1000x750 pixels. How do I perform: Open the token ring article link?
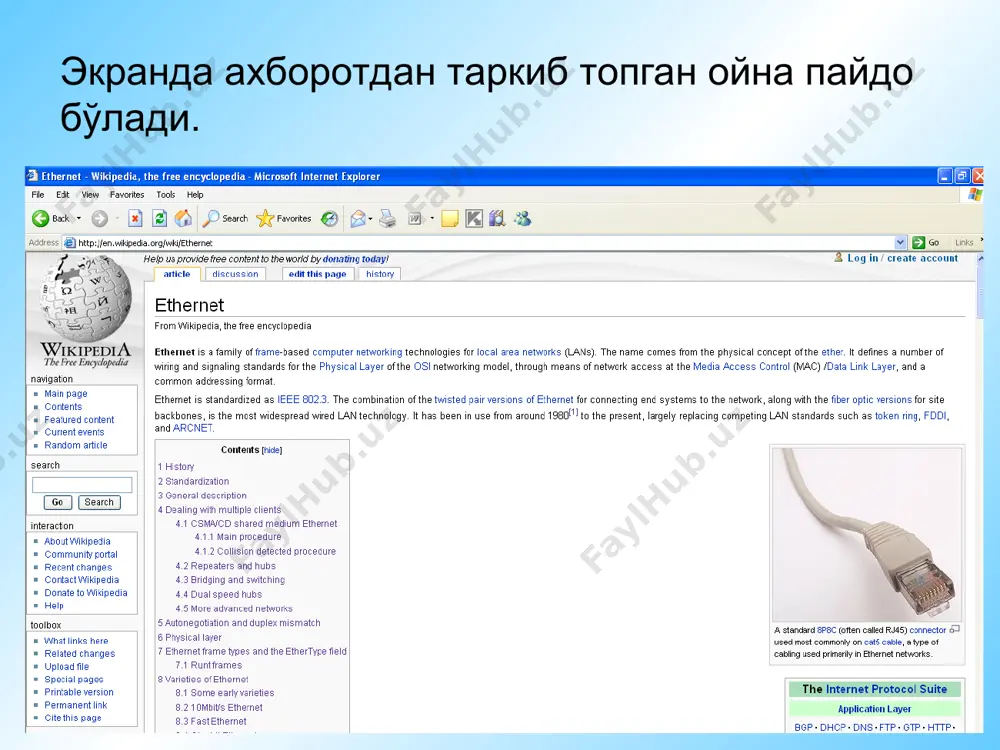point(896,416)
